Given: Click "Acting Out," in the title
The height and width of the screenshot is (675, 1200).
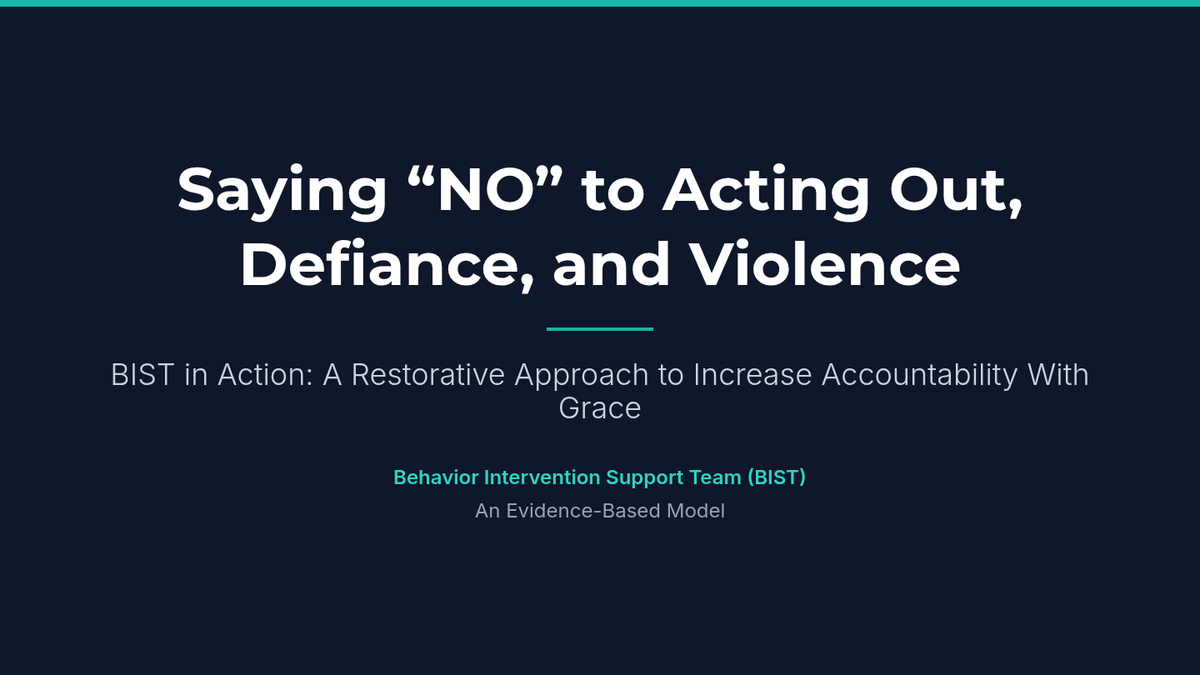Looking at the screenshot, I should tap(843, 188).
